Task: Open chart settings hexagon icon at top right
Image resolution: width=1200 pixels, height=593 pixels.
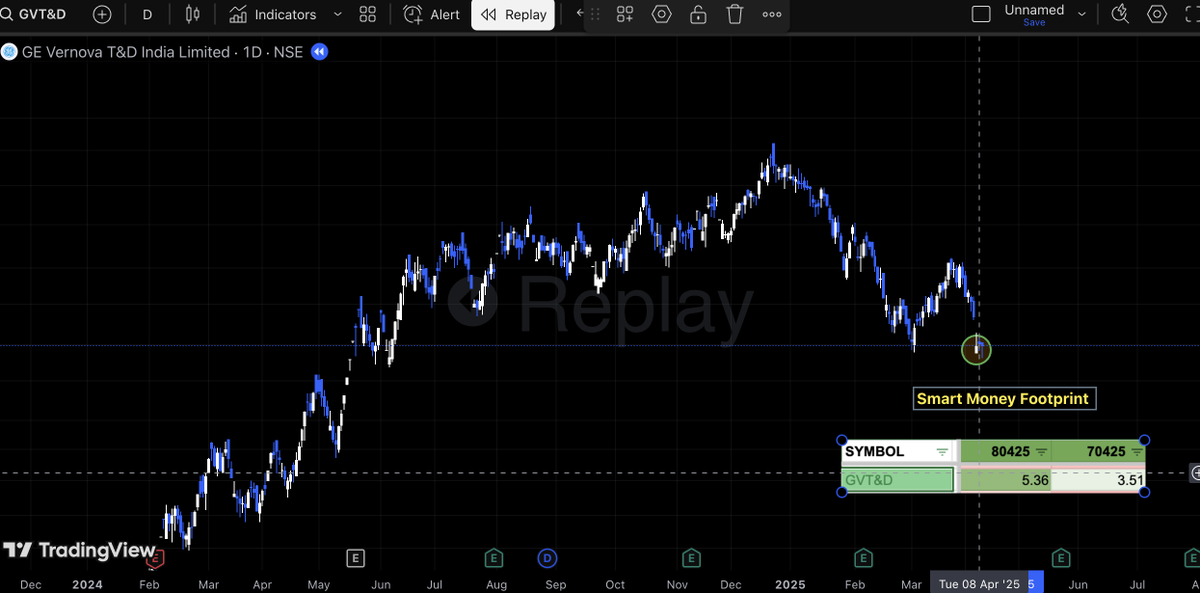Action: [1157, 14]
